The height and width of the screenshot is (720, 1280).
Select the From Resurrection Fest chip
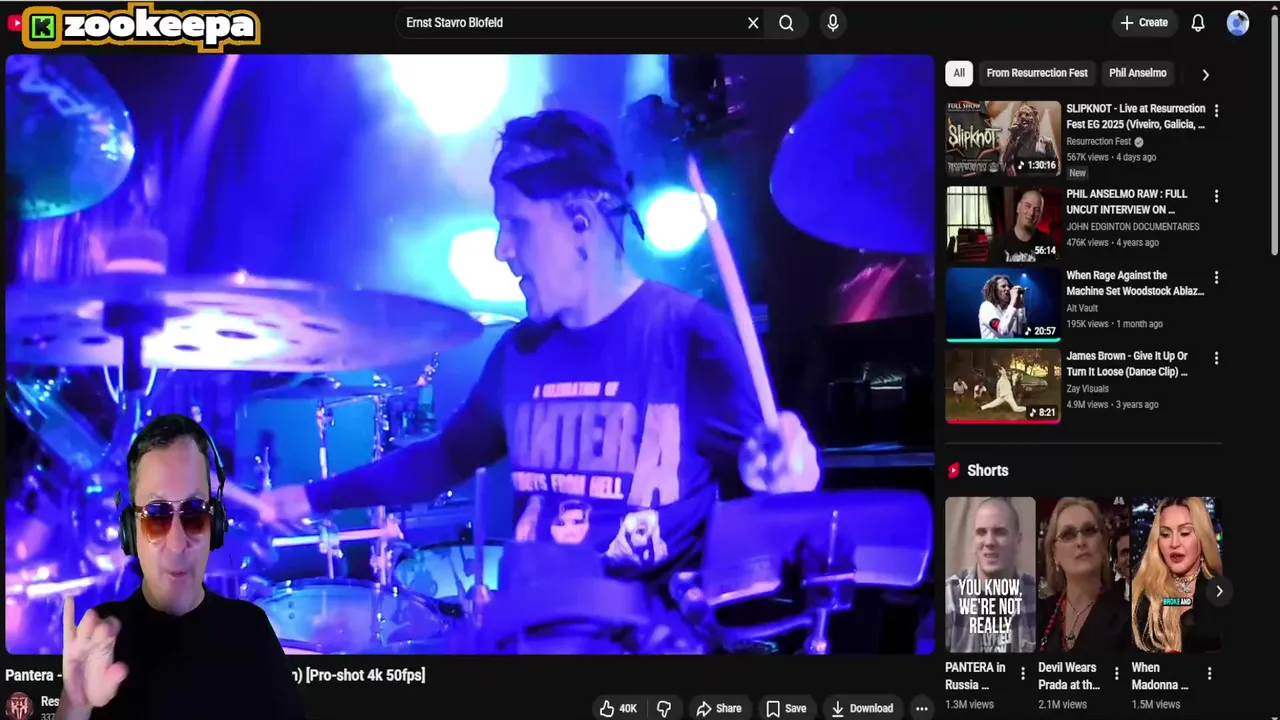pos(1037,73)
